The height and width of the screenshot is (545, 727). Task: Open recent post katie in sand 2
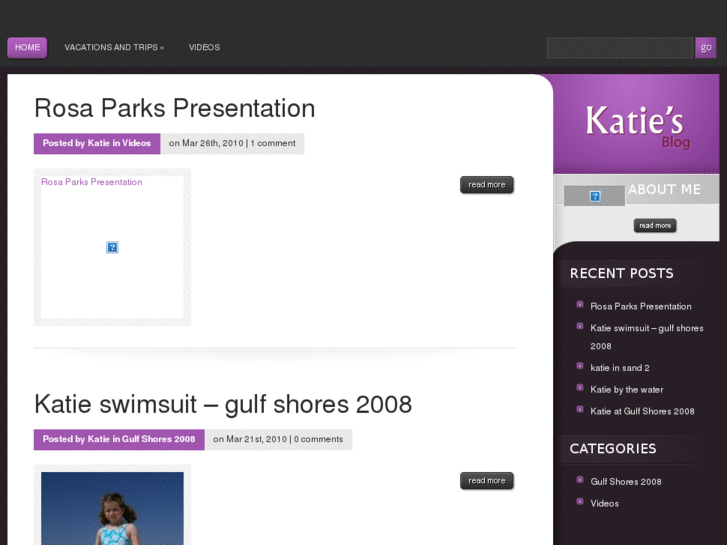pyautogui.click(x=619, y=368)
